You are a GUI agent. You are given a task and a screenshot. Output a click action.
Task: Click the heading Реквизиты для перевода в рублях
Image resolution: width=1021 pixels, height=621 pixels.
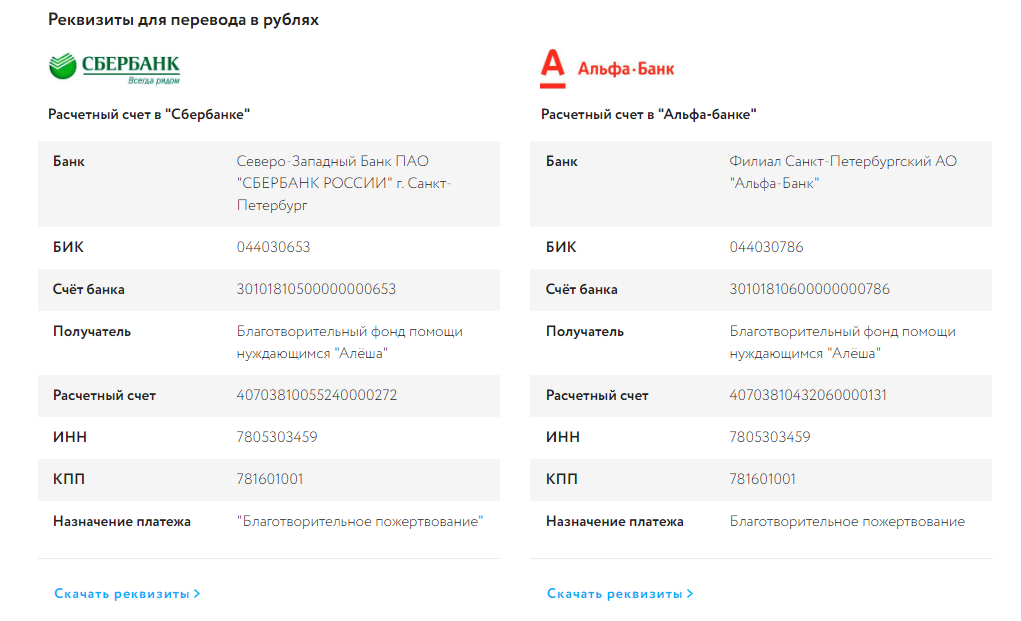tap(183, 20)
